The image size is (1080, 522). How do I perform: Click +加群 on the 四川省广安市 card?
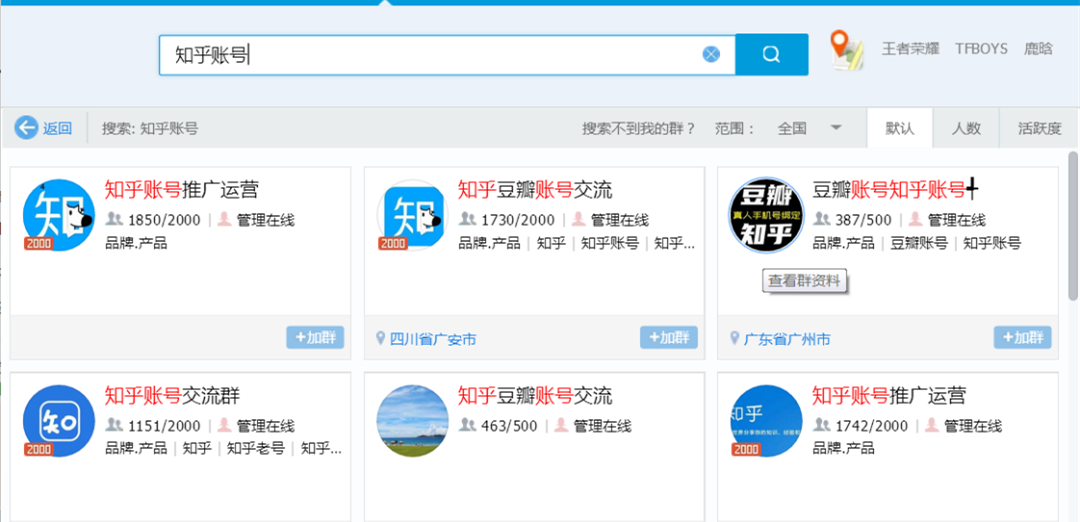pos(669,337)
